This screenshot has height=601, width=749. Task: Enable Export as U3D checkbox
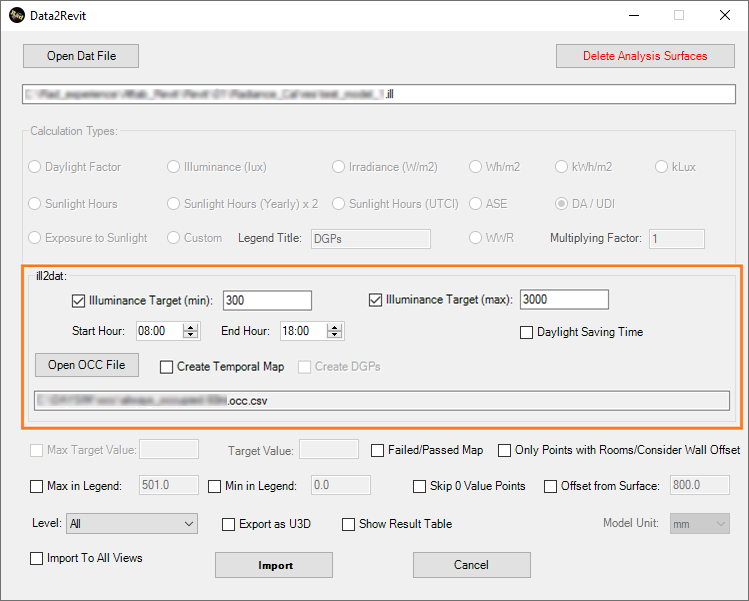pos(228,525)
